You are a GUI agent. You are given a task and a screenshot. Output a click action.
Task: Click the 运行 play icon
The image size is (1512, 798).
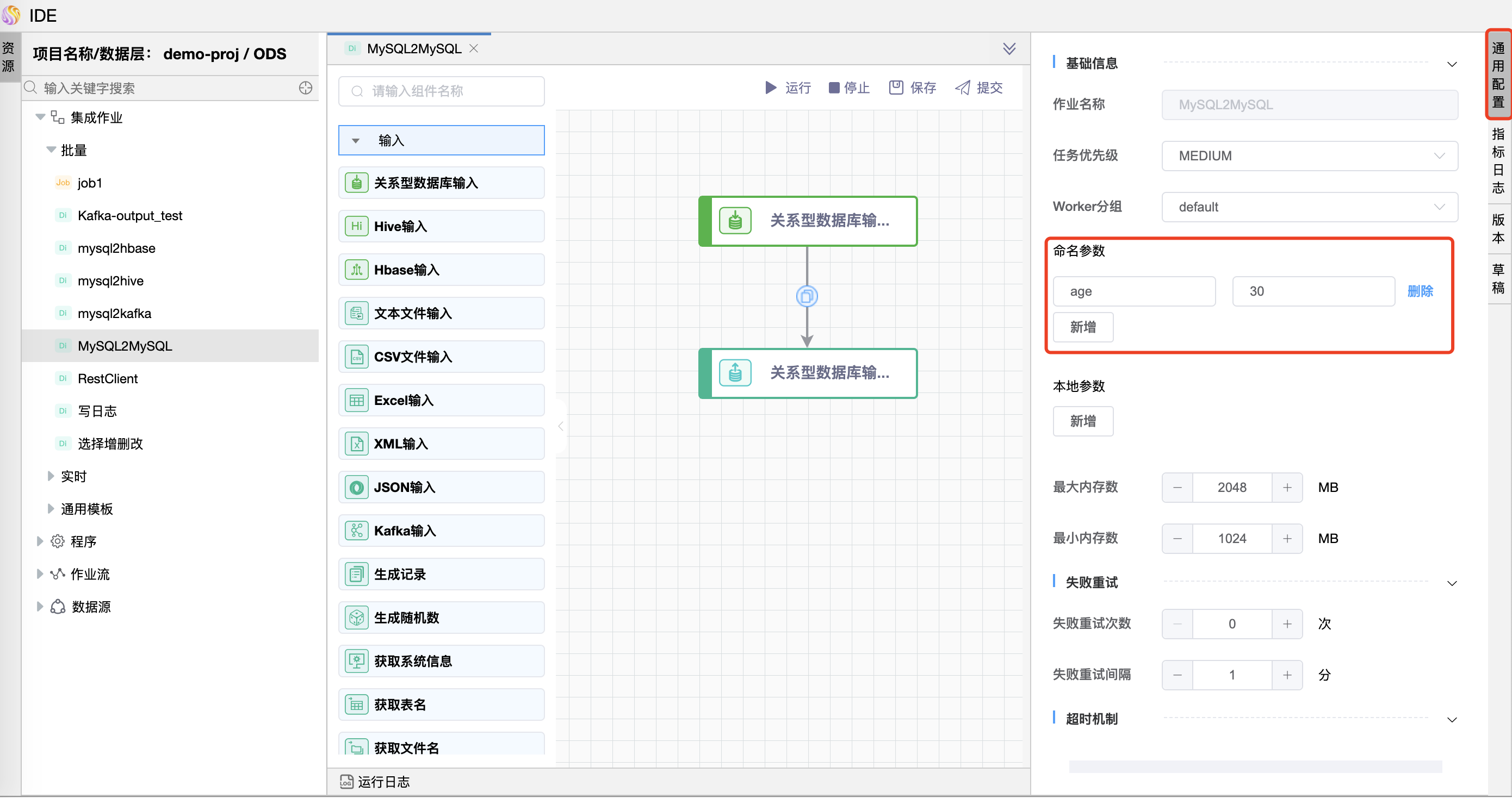[771, 88]
